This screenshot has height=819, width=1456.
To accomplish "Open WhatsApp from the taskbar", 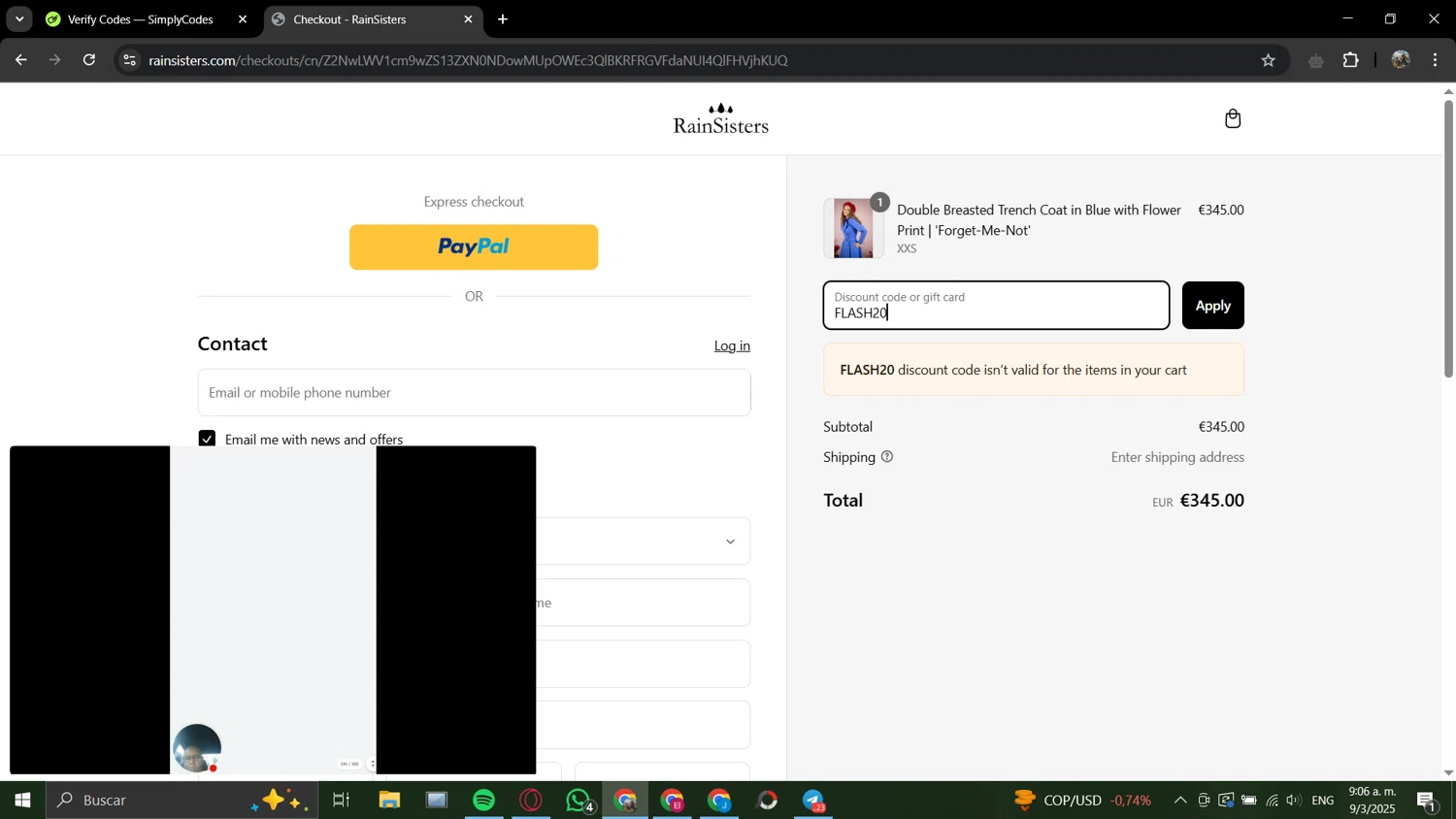I will pyautogui.click(x=579, y=801).
